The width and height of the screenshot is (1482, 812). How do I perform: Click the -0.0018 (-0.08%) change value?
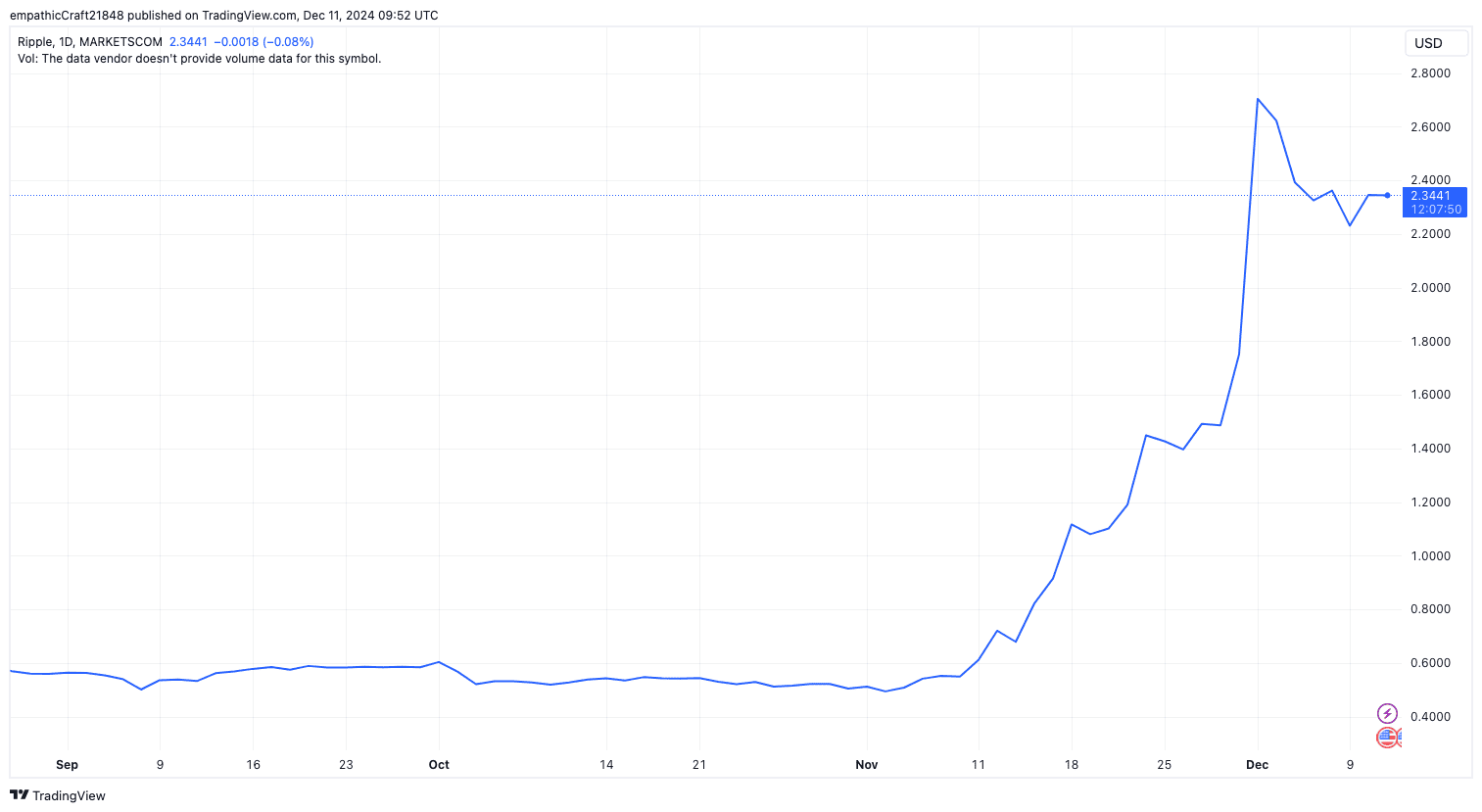(x=263, y=42)
